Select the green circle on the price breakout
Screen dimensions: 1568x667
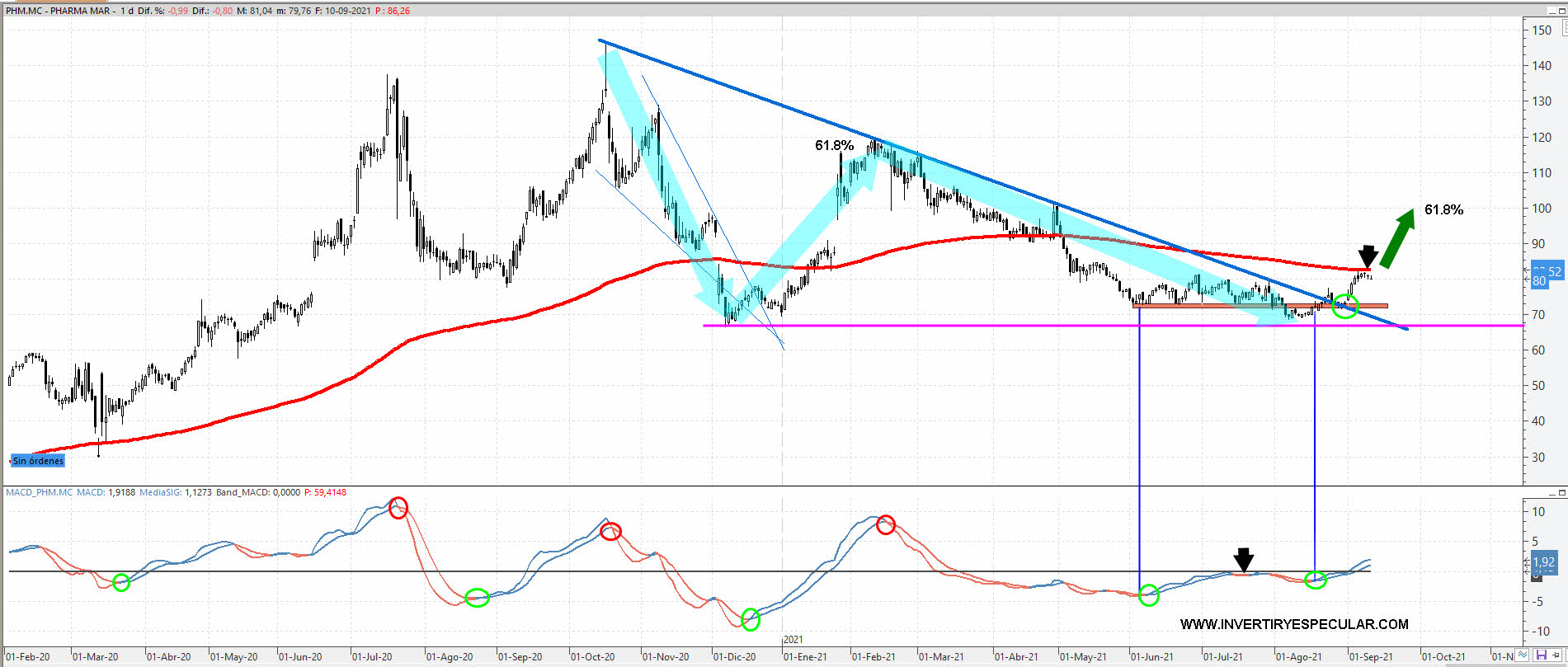(x=1344, y=307)
